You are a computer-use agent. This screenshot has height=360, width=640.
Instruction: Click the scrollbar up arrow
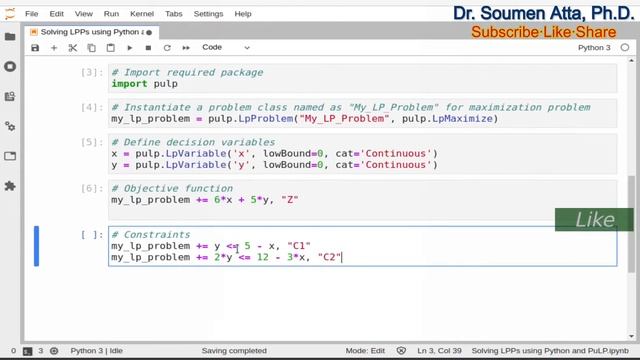point(631,60)
